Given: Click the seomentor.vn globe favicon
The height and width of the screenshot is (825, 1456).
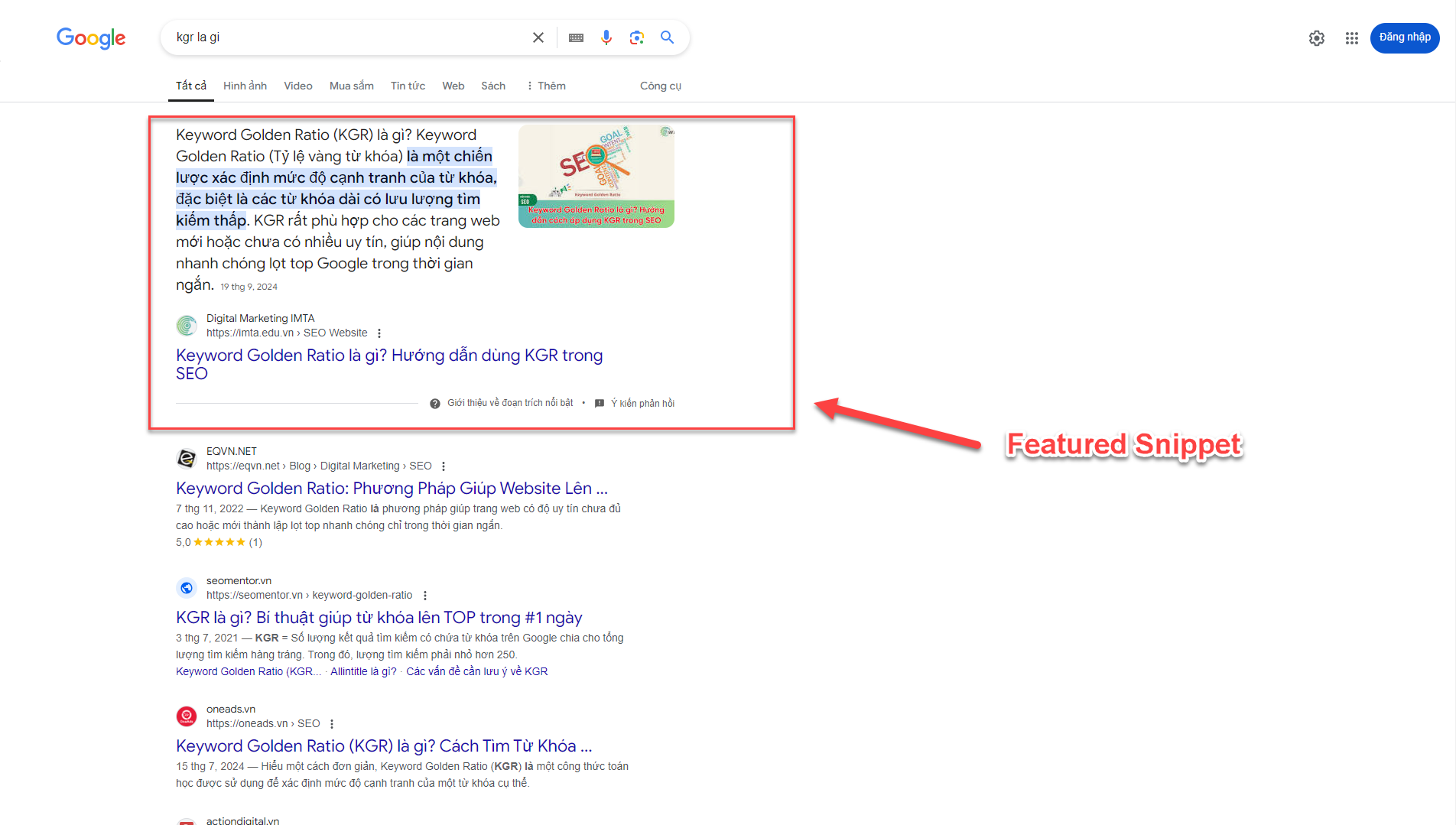Looking at the screenshot, I should [x=187, y=588].
